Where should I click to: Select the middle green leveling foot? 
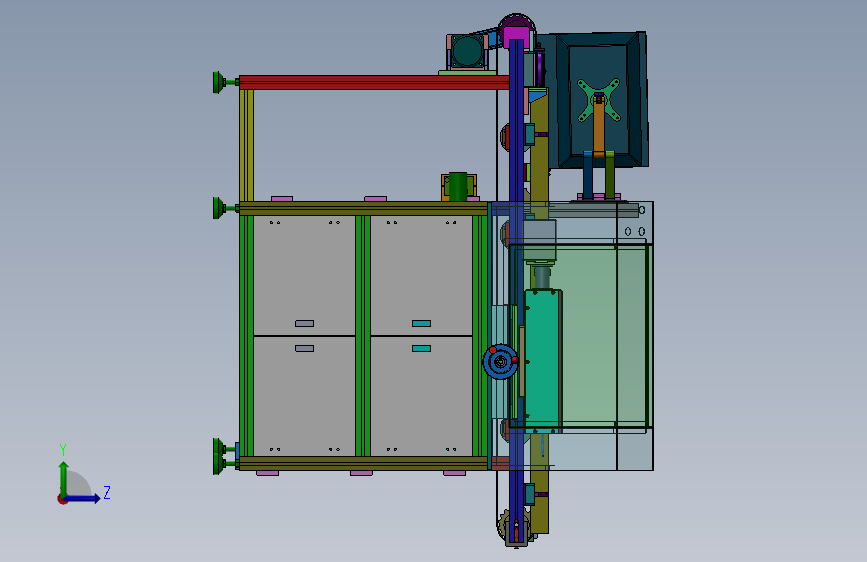[x=221, y=208]
